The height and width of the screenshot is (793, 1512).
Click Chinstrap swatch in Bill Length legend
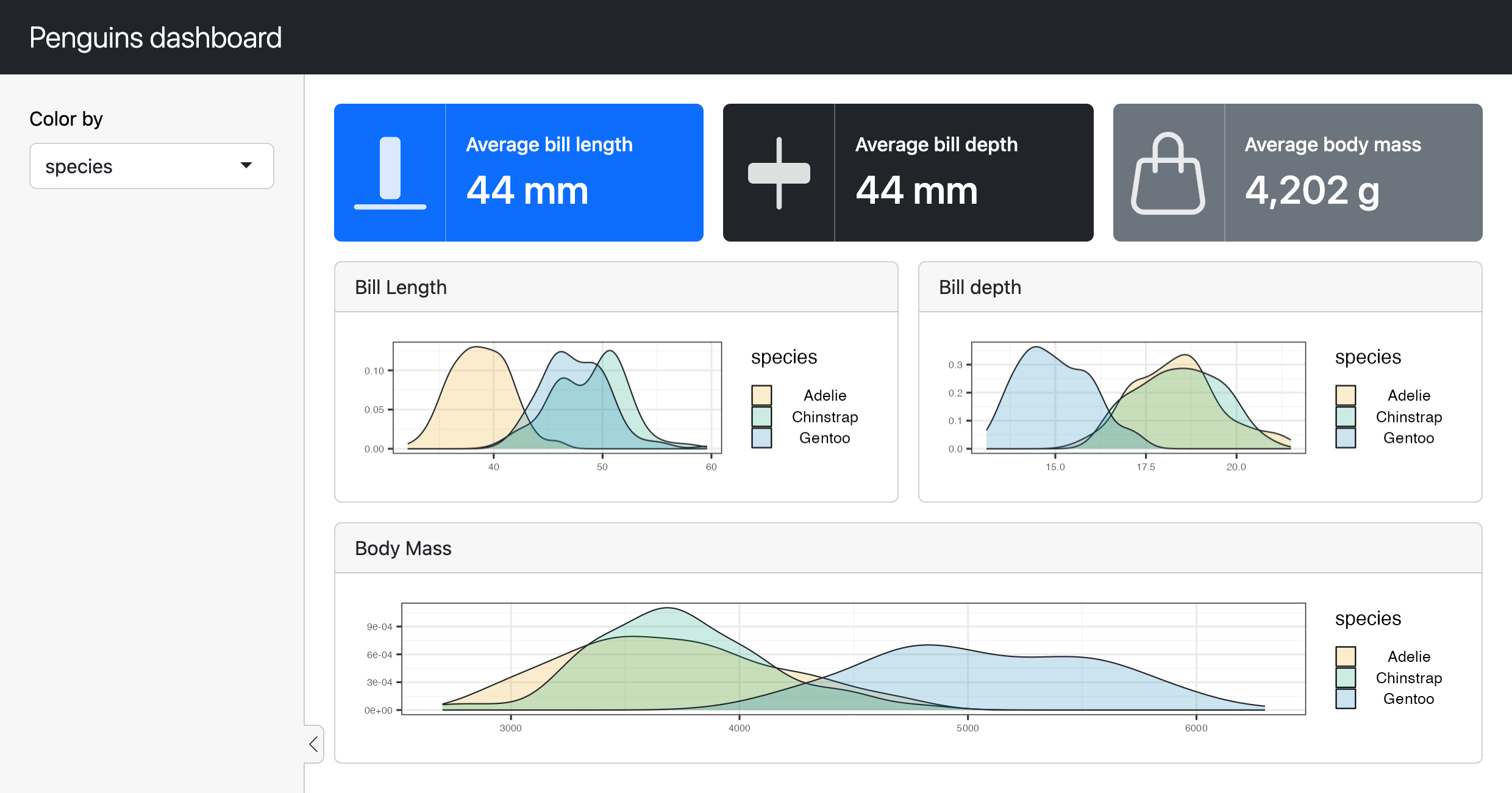(761, 417)
